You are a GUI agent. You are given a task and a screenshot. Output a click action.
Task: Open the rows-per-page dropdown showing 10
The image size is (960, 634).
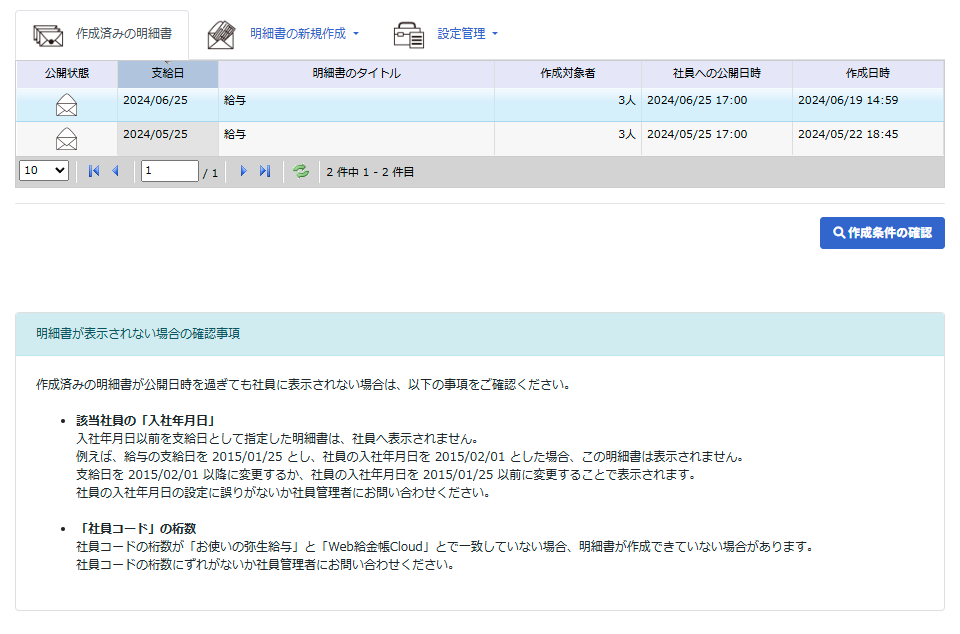point(44,171)
